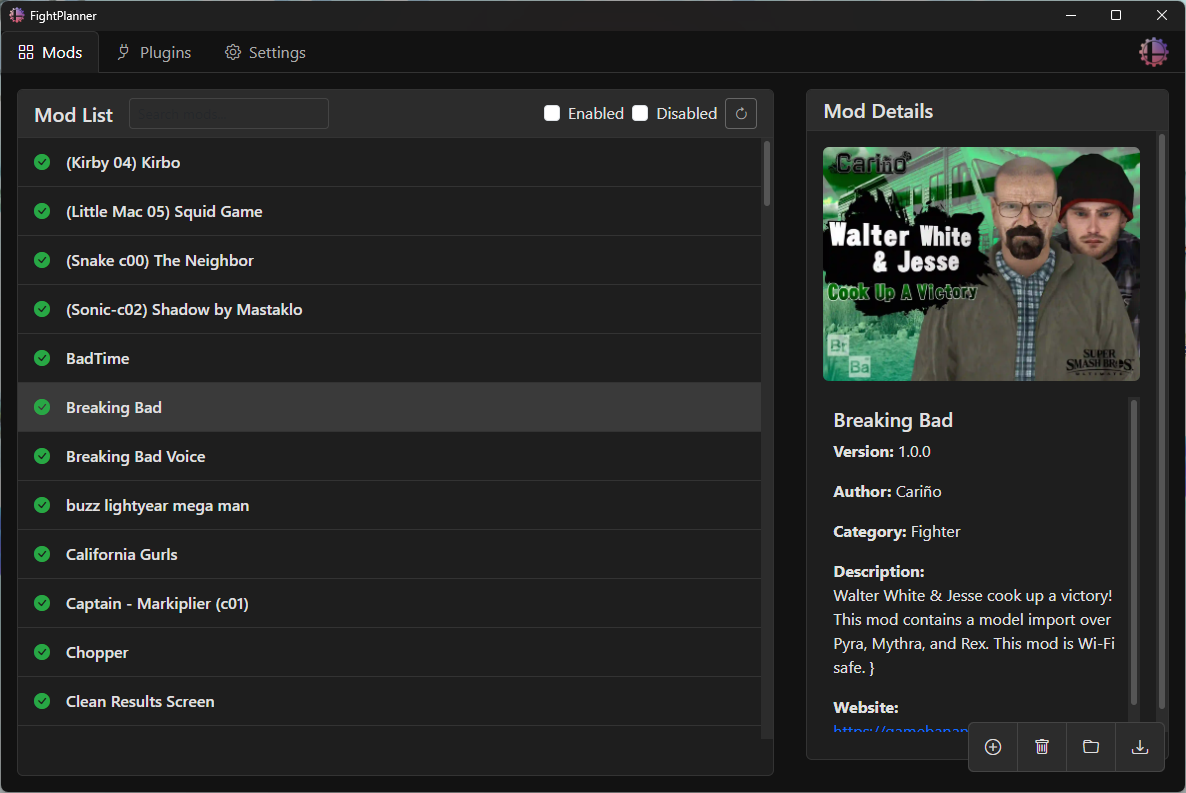1186x793 pixels.
Task: Select the BadTime mod name
Action: (x=98, y=359)
